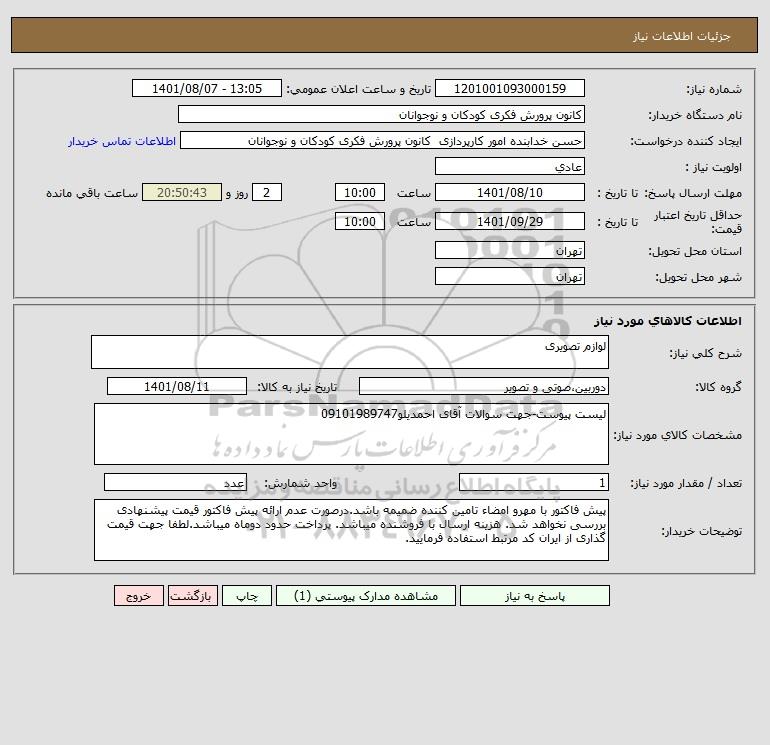Image resolution: width=770 pixels, height=745 pixels.
Task: Click the remaining days field showing 2
Action: click(x=267, y=193)
